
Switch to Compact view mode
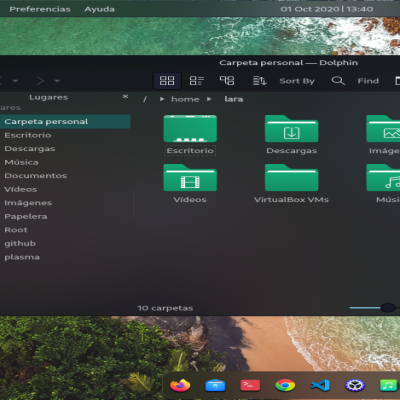(197, 81)
